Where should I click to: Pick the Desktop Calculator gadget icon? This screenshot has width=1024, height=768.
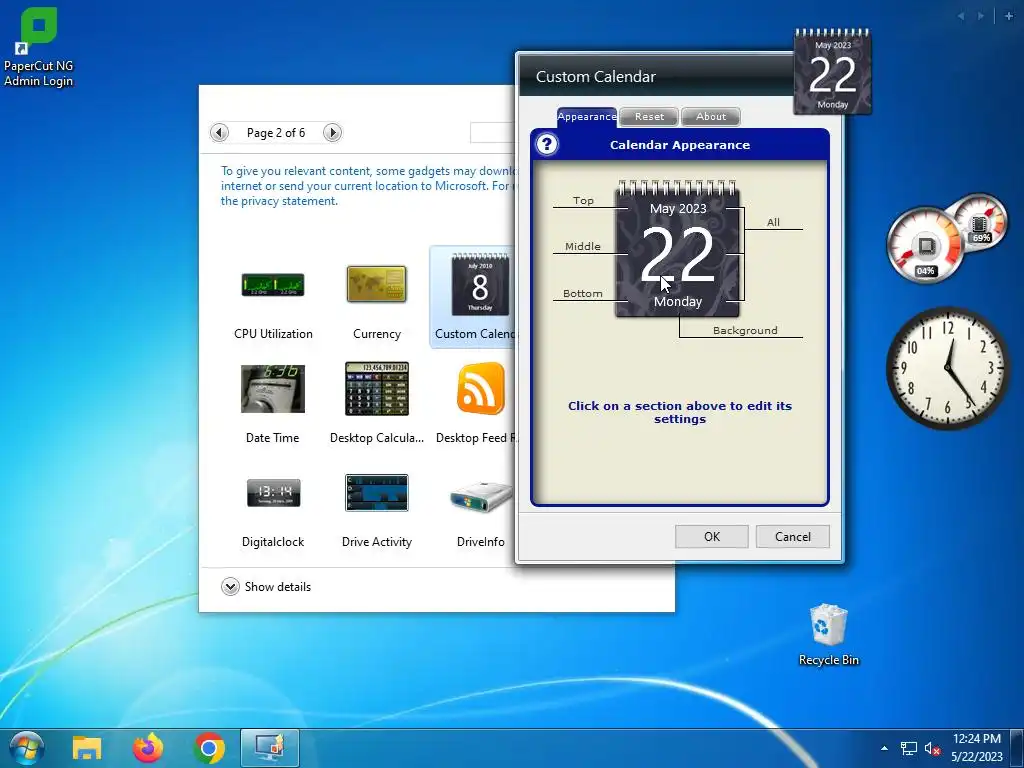[x=377, y=389]
